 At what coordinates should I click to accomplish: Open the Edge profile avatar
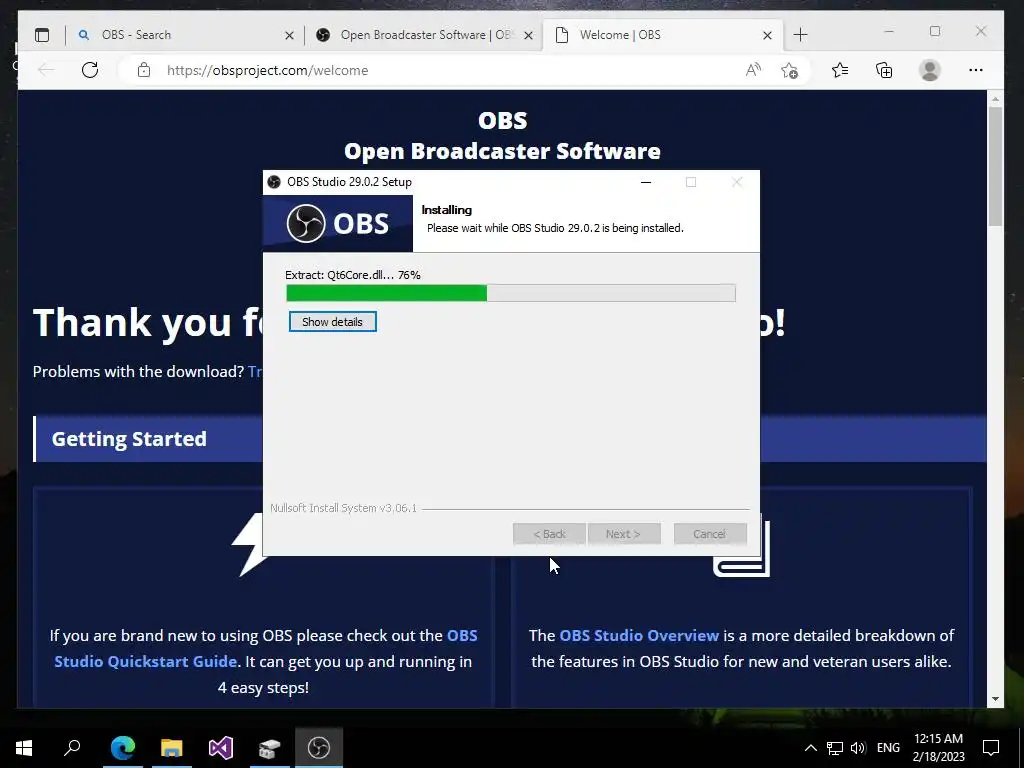tap(929, 70)
